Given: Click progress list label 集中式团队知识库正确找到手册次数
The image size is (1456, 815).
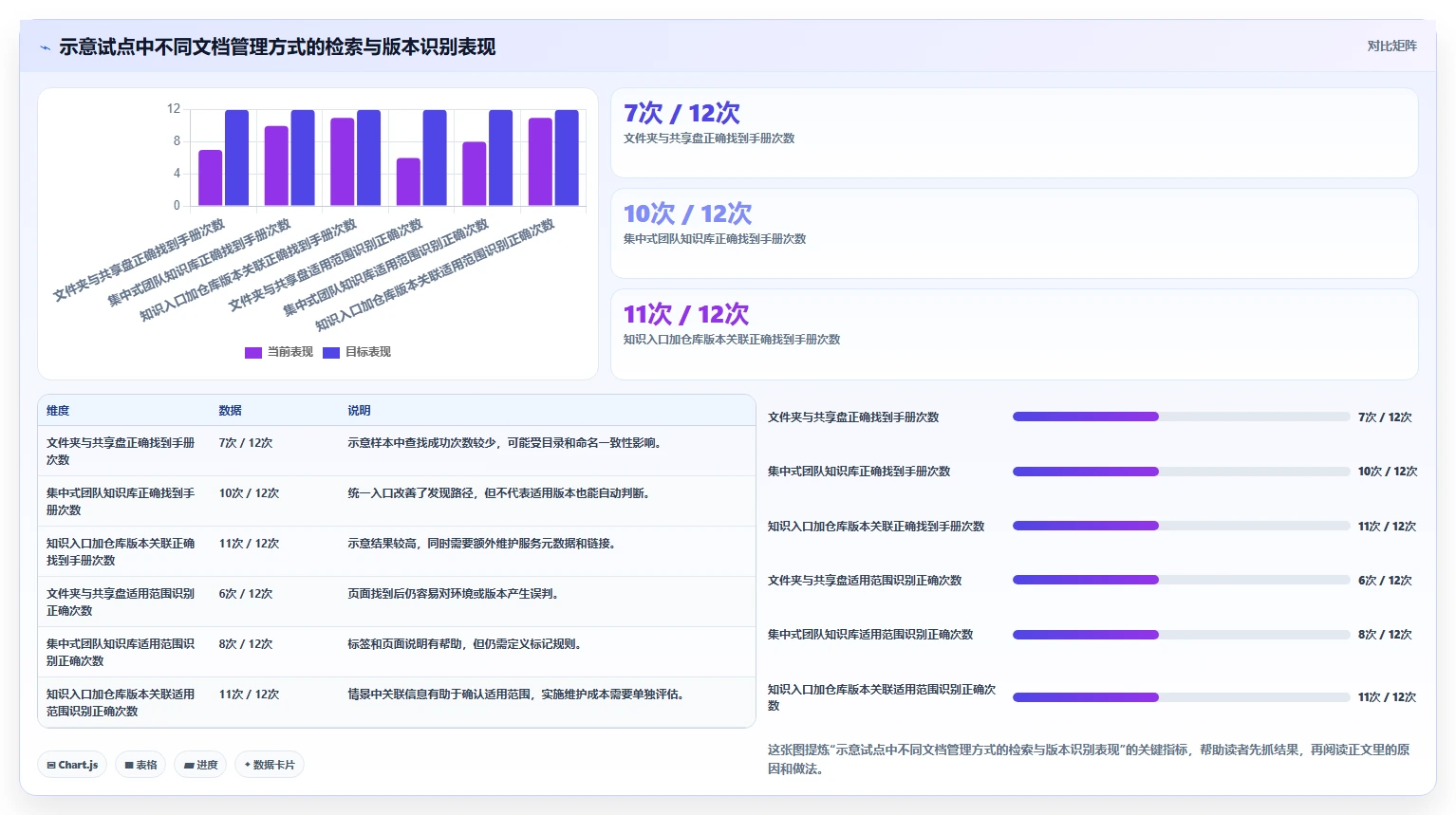Looking at the screenshot, I should coord(859,472).
